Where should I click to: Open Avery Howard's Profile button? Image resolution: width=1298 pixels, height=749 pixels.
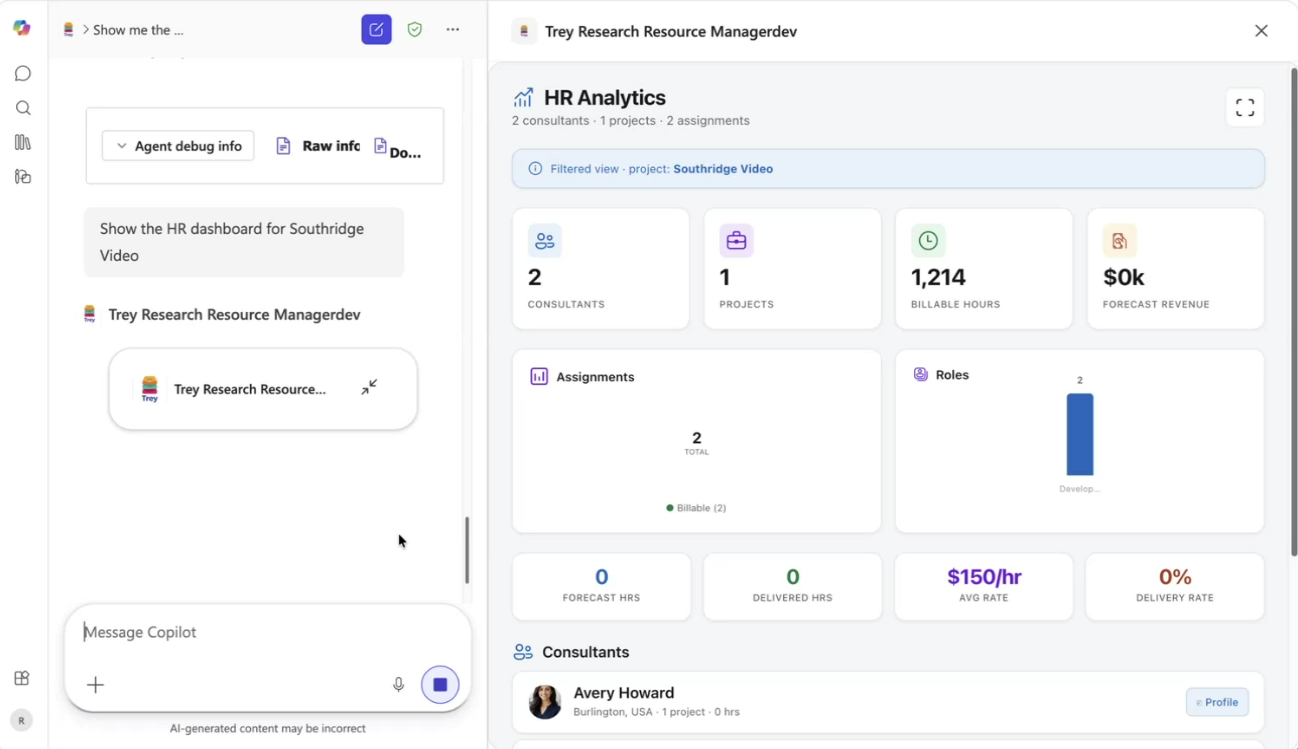click(x=1216, y=702)
